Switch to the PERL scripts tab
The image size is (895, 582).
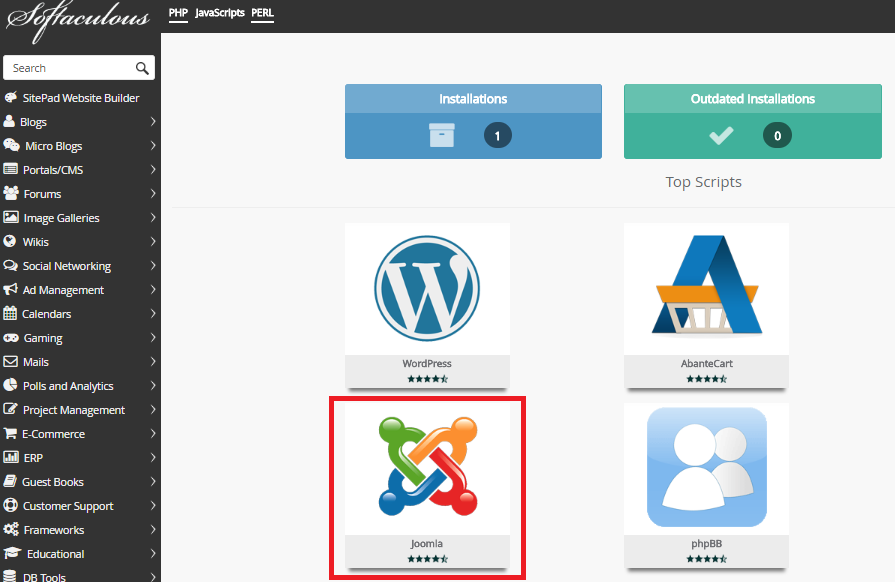263,13
